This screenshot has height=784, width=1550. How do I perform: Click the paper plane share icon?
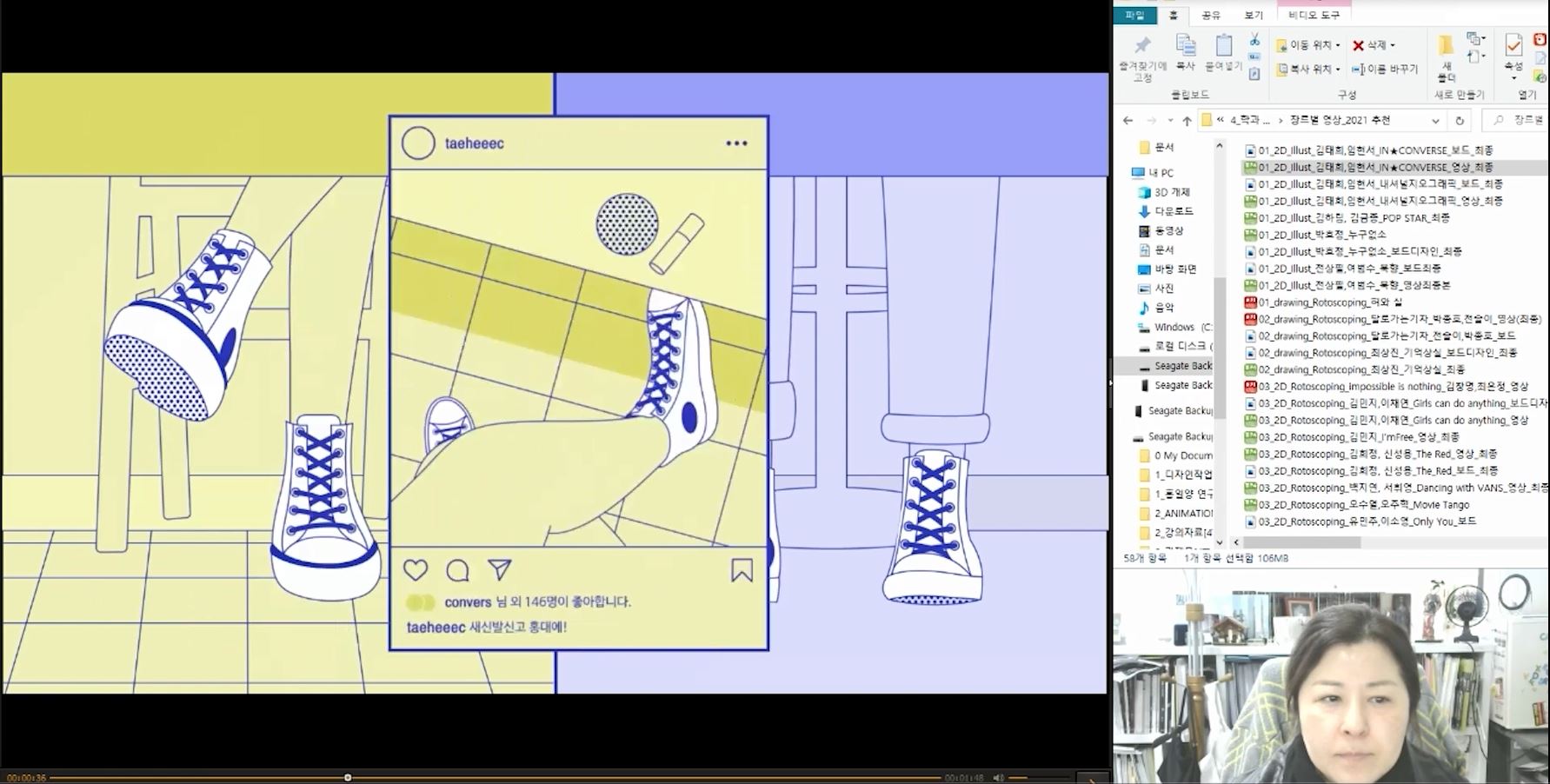coord(499,569)
